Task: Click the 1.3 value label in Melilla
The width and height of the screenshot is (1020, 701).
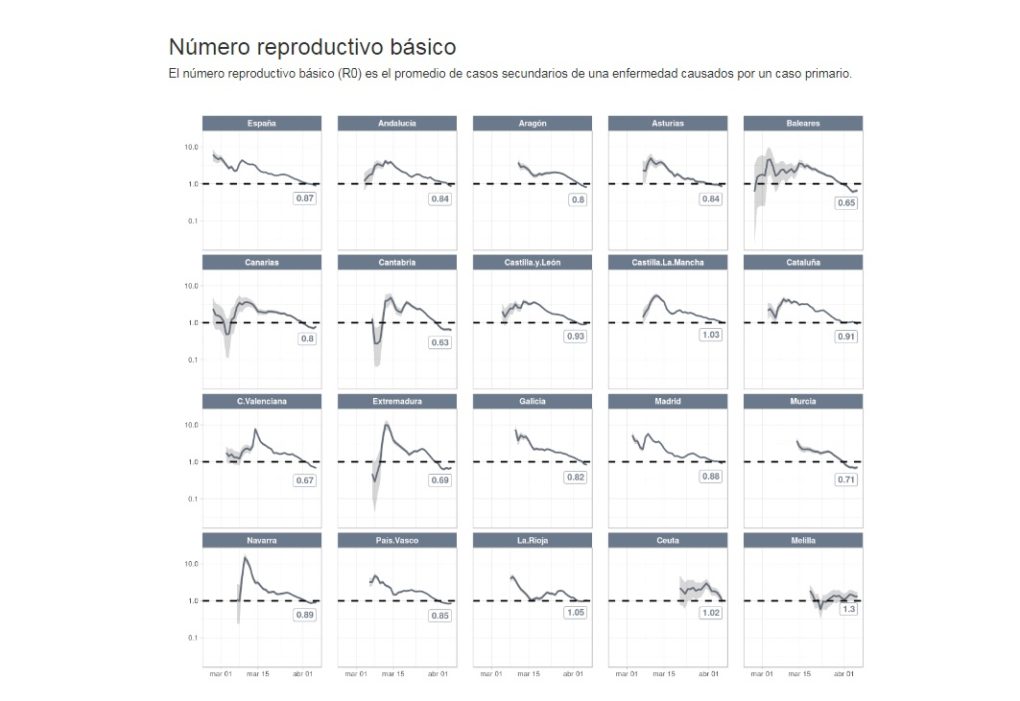Action: 848,608
